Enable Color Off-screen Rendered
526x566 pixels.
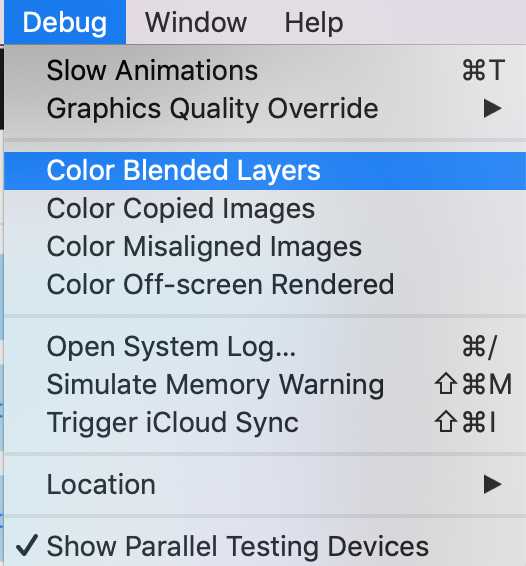coord(265,285)
